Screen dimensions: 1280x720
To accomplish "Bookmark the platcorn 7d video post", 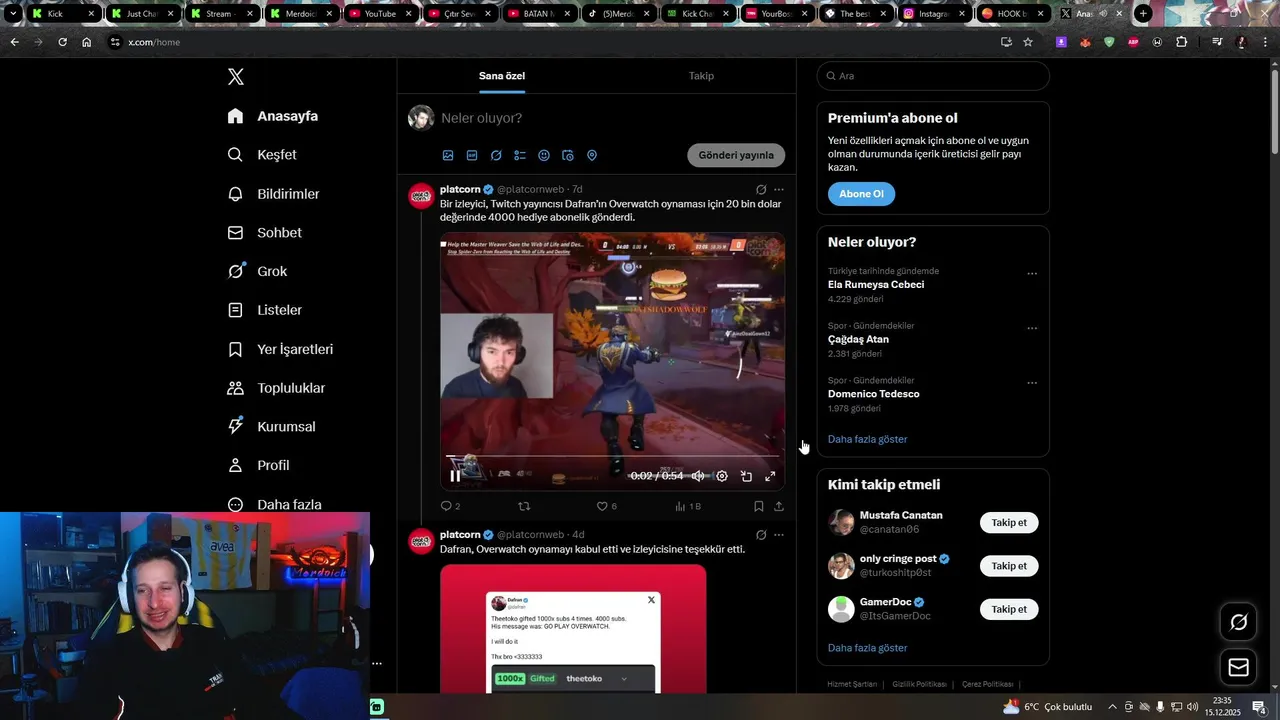I will click(759, 506).
